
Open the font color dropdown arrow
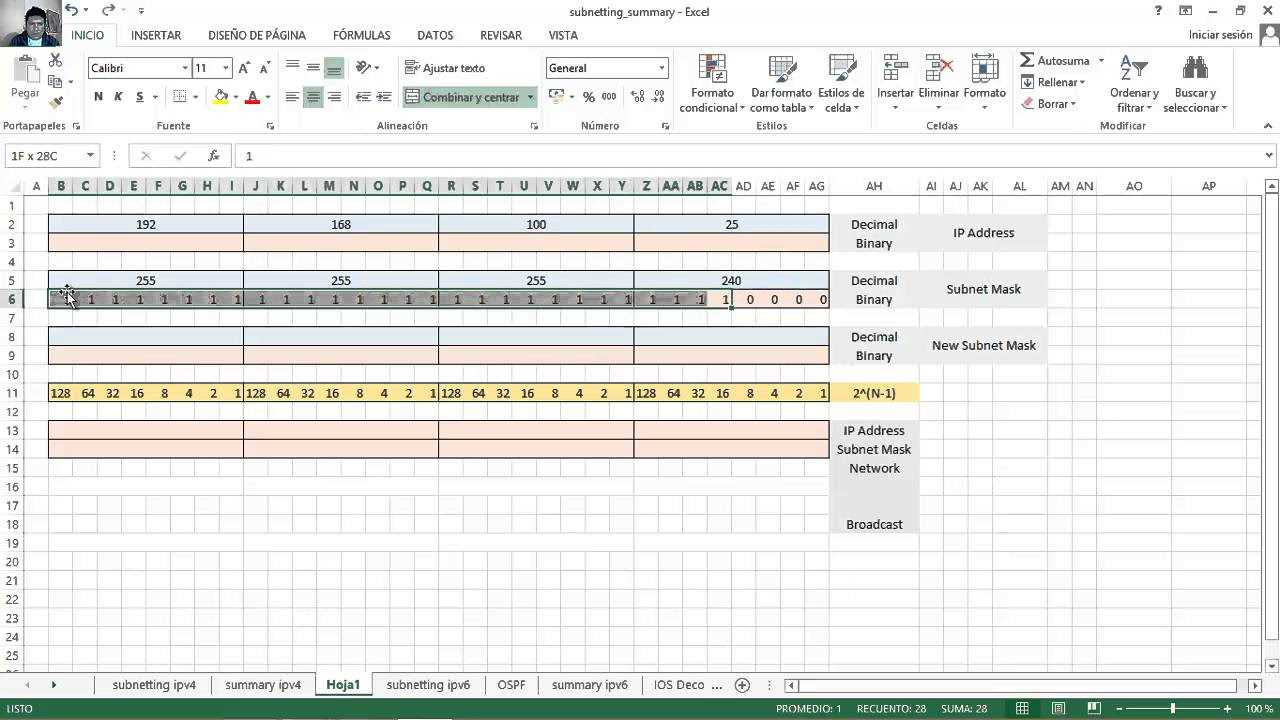point(267,97)
